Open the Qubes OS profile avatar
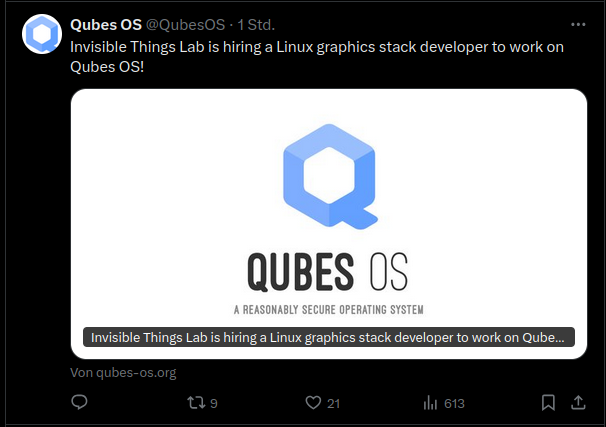606x427 pixels. coord(42,34)
